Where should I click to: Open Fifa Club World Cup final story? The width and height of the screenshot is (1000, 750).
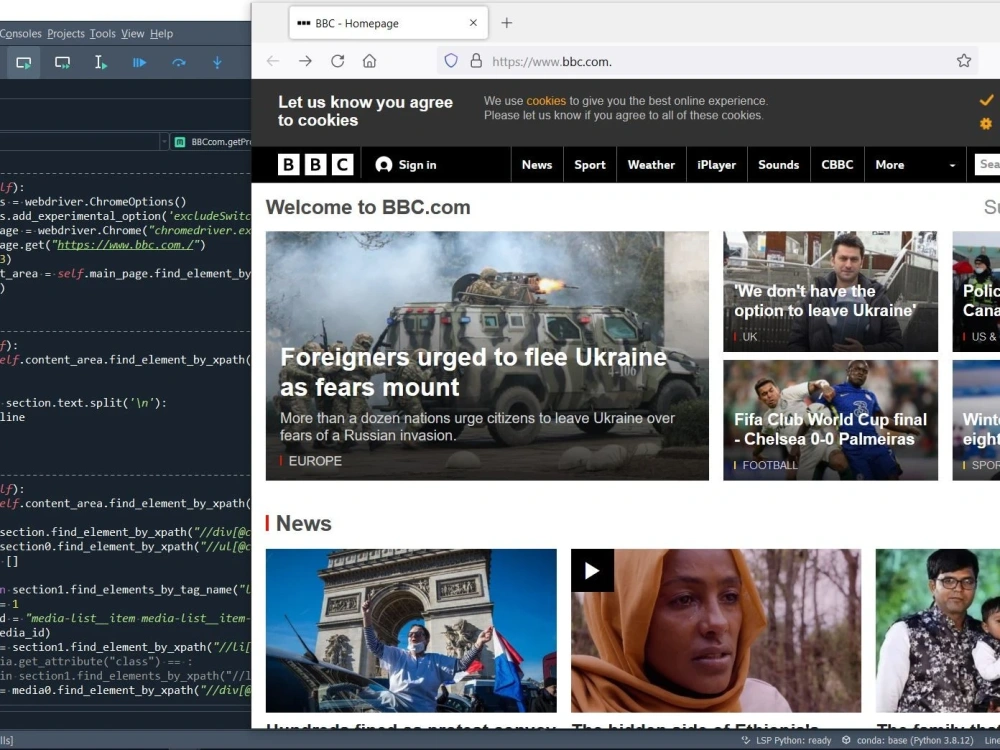[x=830, y=429]
